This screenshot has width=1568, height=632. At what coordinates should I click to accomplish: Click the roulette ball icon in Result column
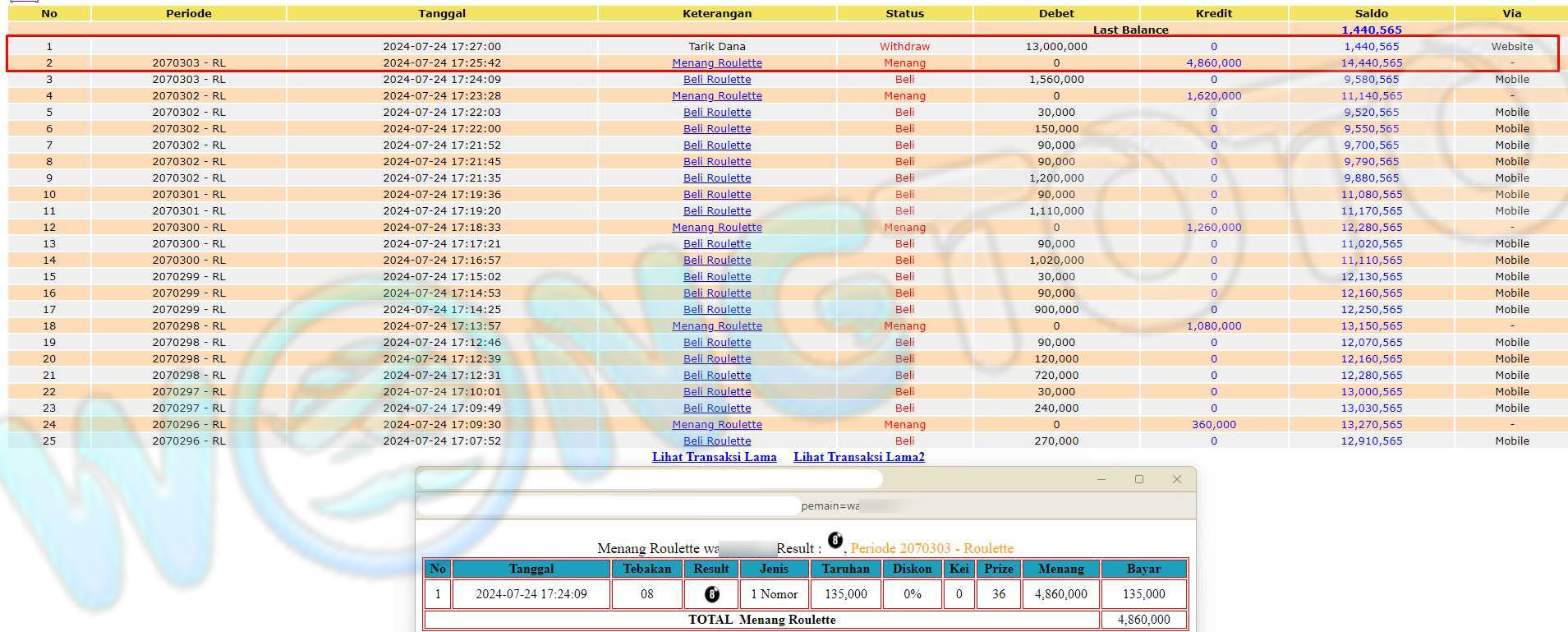pyautogui.click(x=711, y=594)
